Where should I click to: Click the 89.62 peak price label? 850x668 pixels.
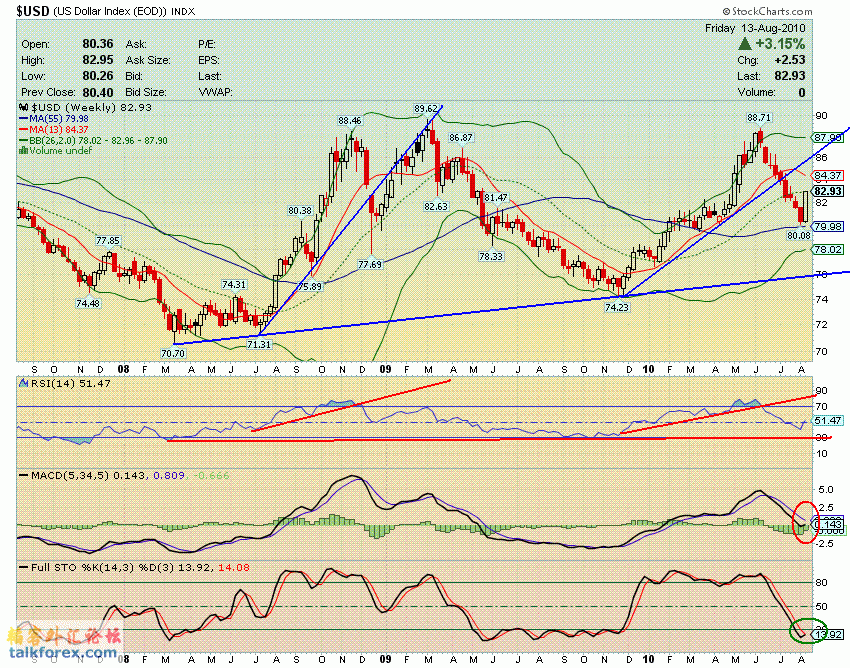[426, 109]
